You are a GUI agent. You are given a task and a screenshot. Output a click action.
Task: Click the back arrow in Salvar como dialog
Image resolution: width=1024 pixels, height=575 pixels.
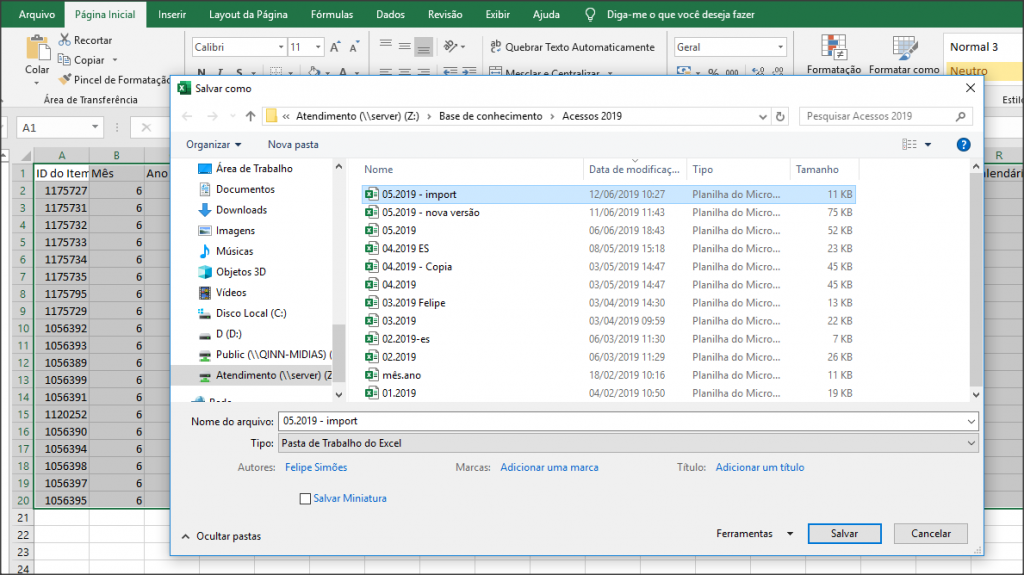click(x=187, y=116)
